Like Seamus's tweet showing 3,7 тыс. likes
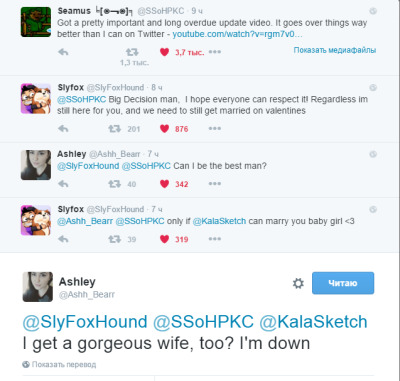 point(164,52)
